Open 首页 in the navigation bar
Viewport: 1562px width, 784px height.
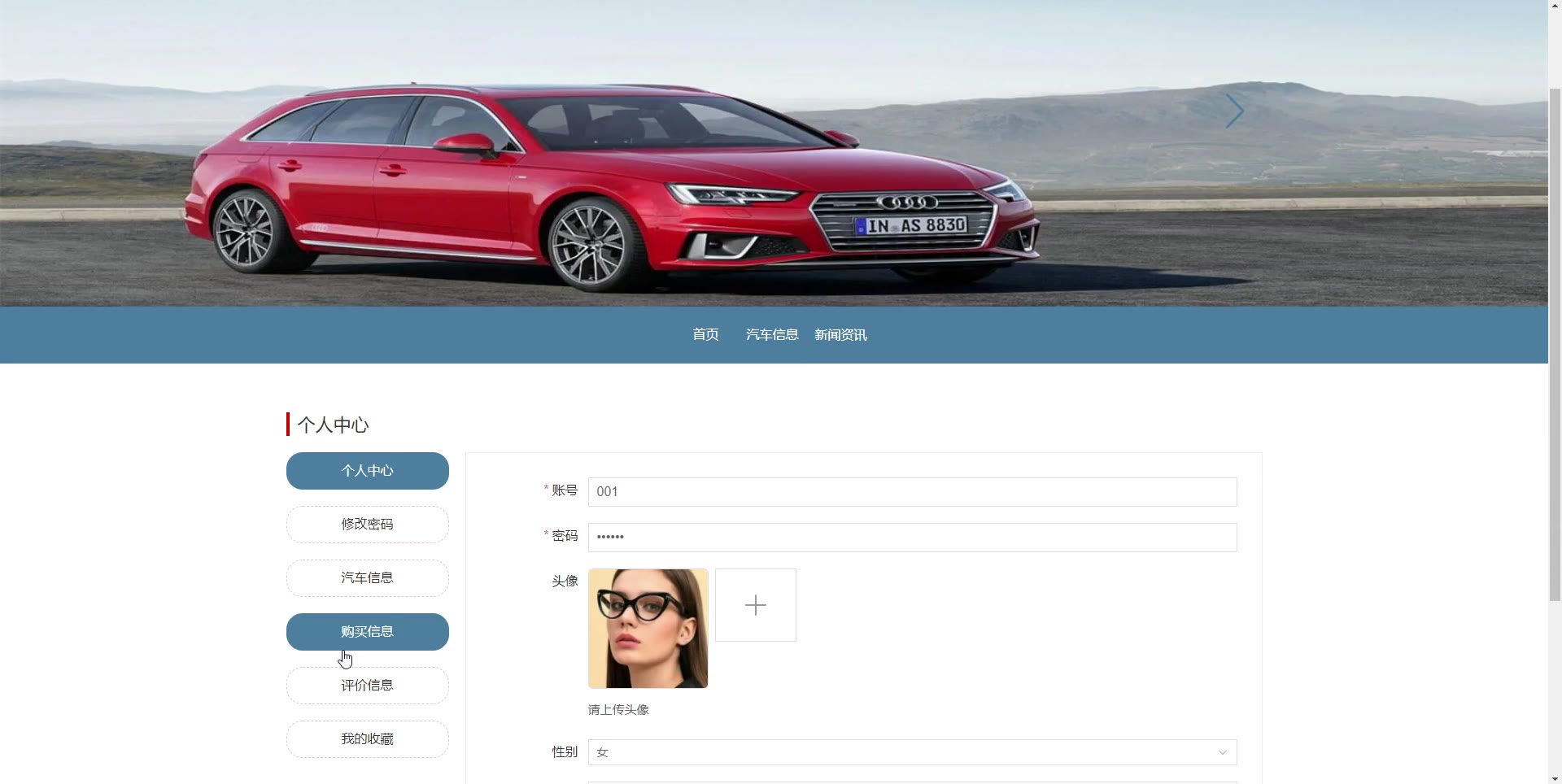[705, 335]
